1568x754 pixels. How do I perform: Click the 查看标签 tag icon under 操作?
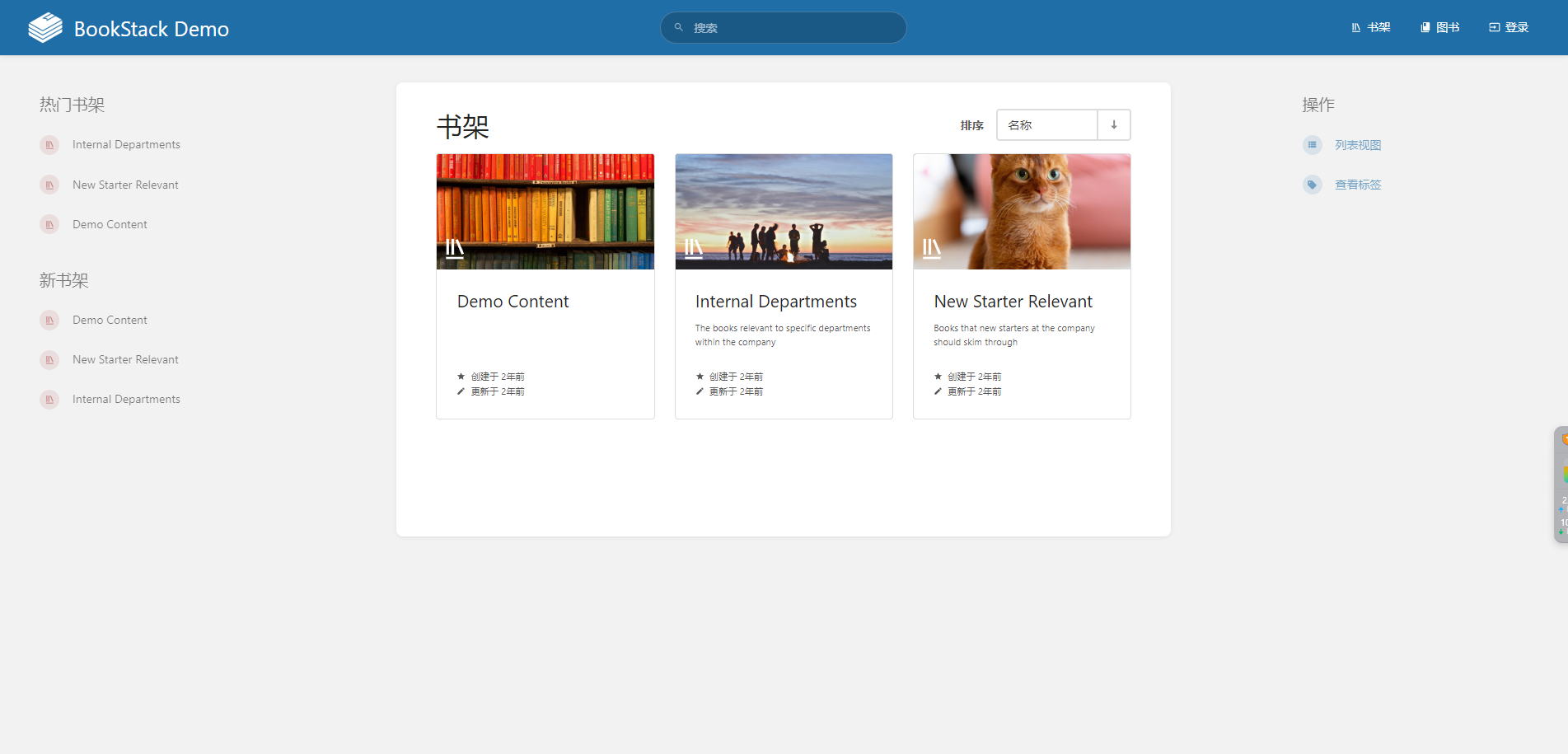point(1312,184)
